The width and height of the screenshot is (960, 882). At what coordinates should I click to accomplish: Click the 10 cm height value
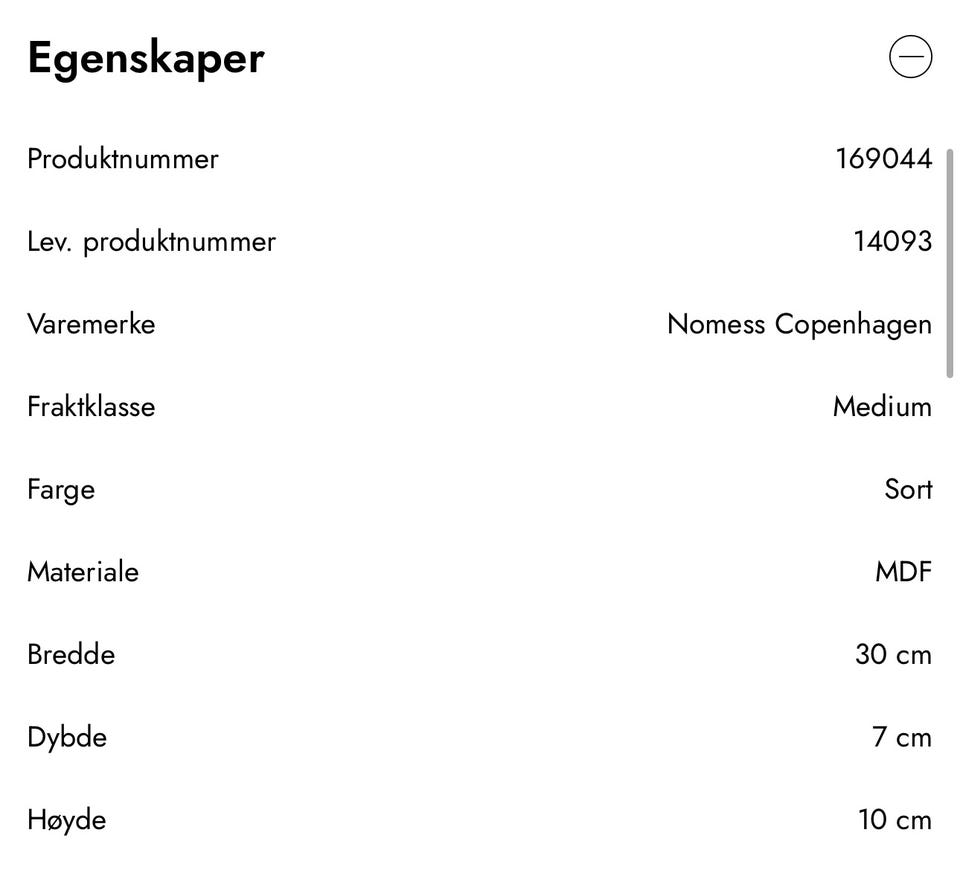[895, 820]
